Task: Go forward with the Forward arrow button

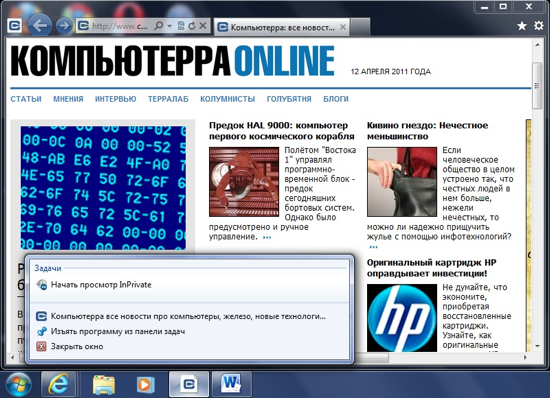Action: (x=64, y=26)
